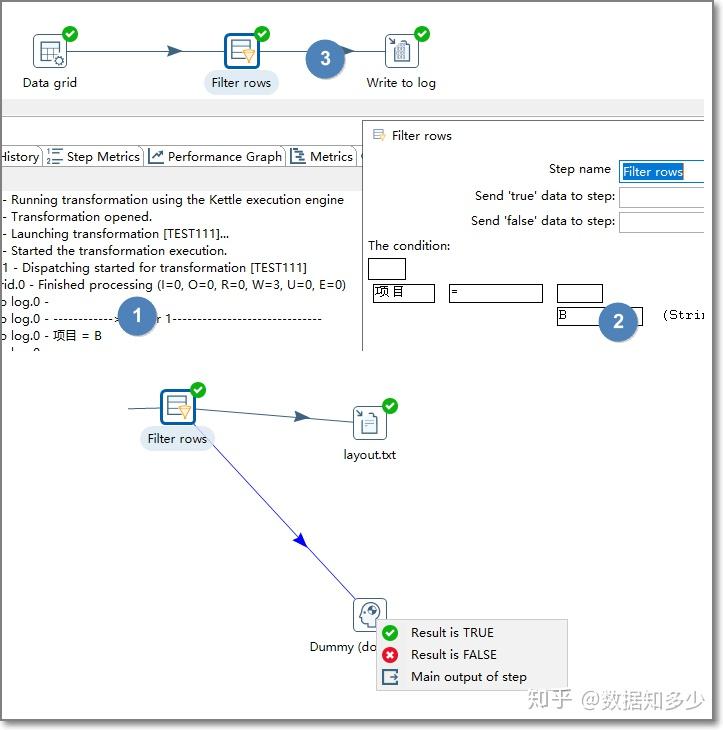Click the negate box at top of the condition
This screenshot has width=723, height=730.
[387, 269]
